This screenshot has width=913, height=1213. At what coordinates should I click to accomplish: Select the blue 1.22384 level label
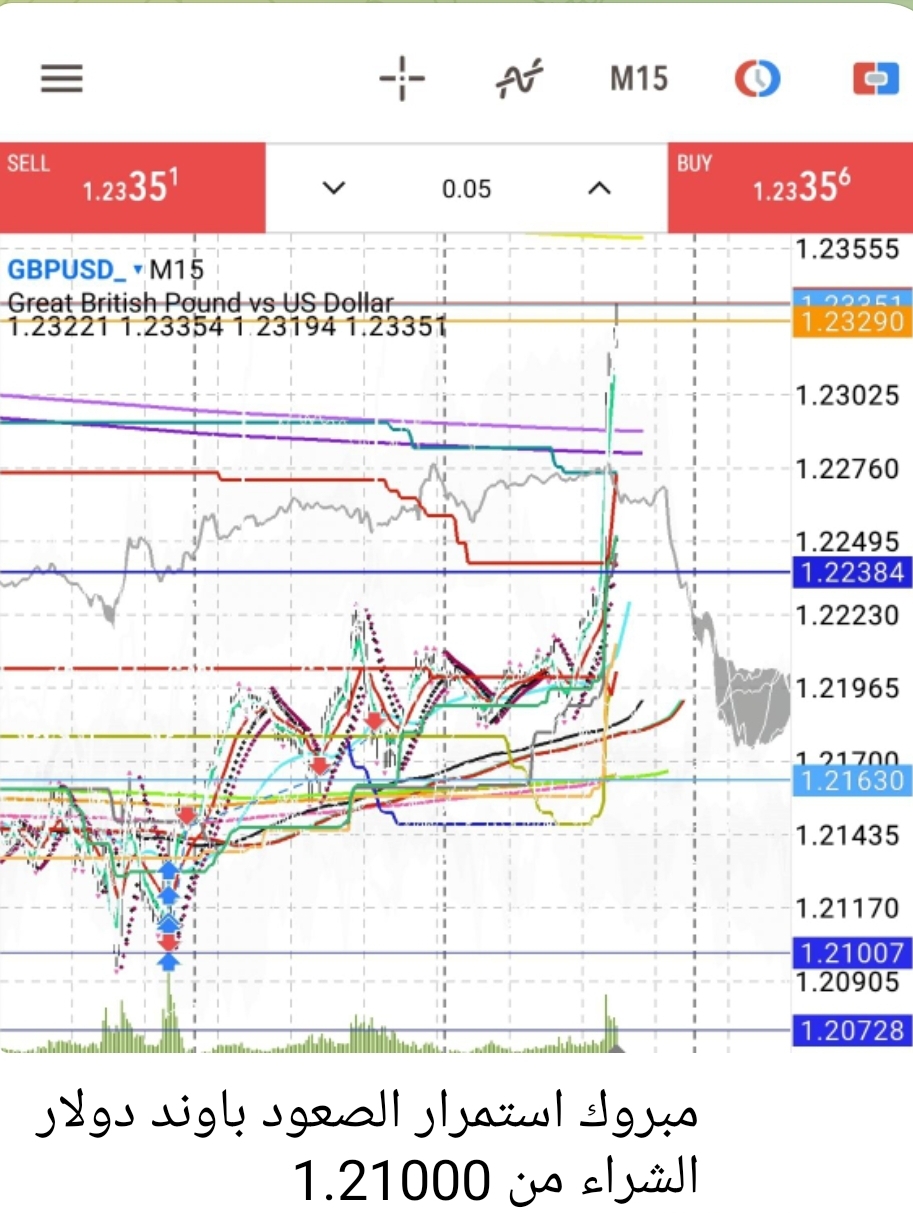click(x=850, y=573)
